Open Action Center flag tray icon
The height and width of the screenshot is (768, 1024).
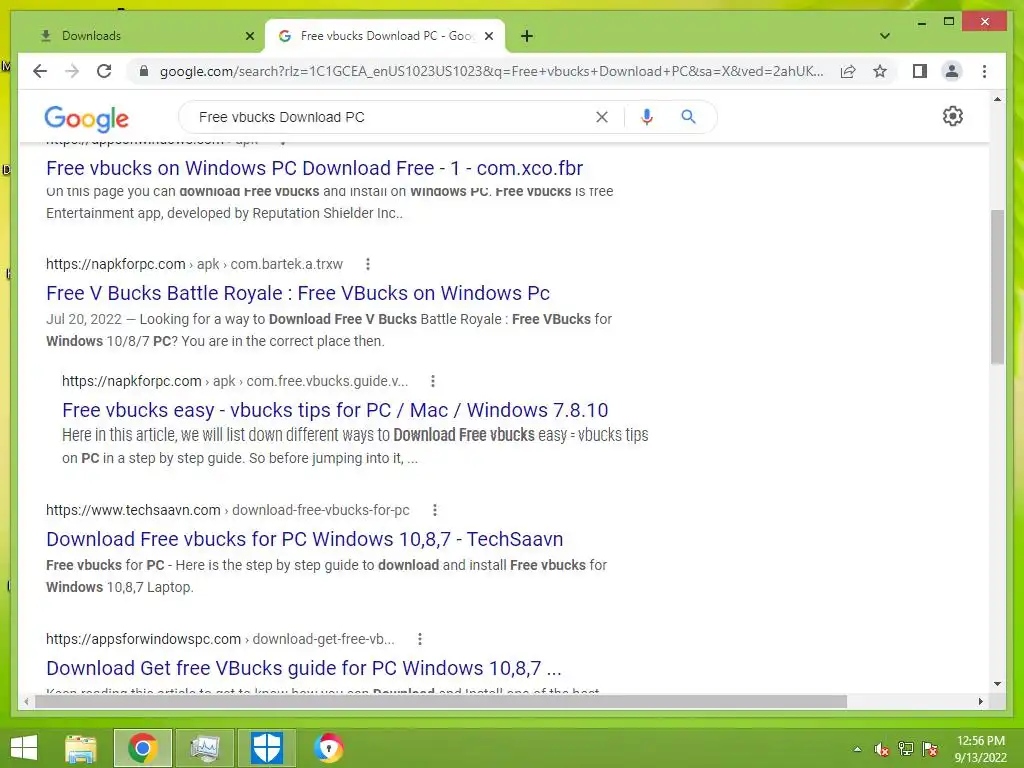point(930,749)
